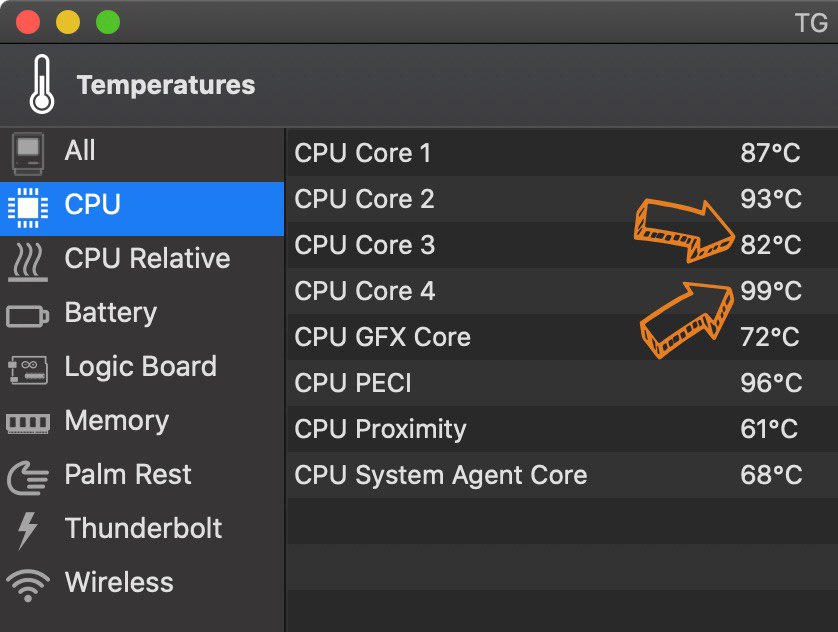Click the thermometer icon beside Temperatures
This screenshot has width=838, height=632.
pyautogui.click(x=42, y=84)
